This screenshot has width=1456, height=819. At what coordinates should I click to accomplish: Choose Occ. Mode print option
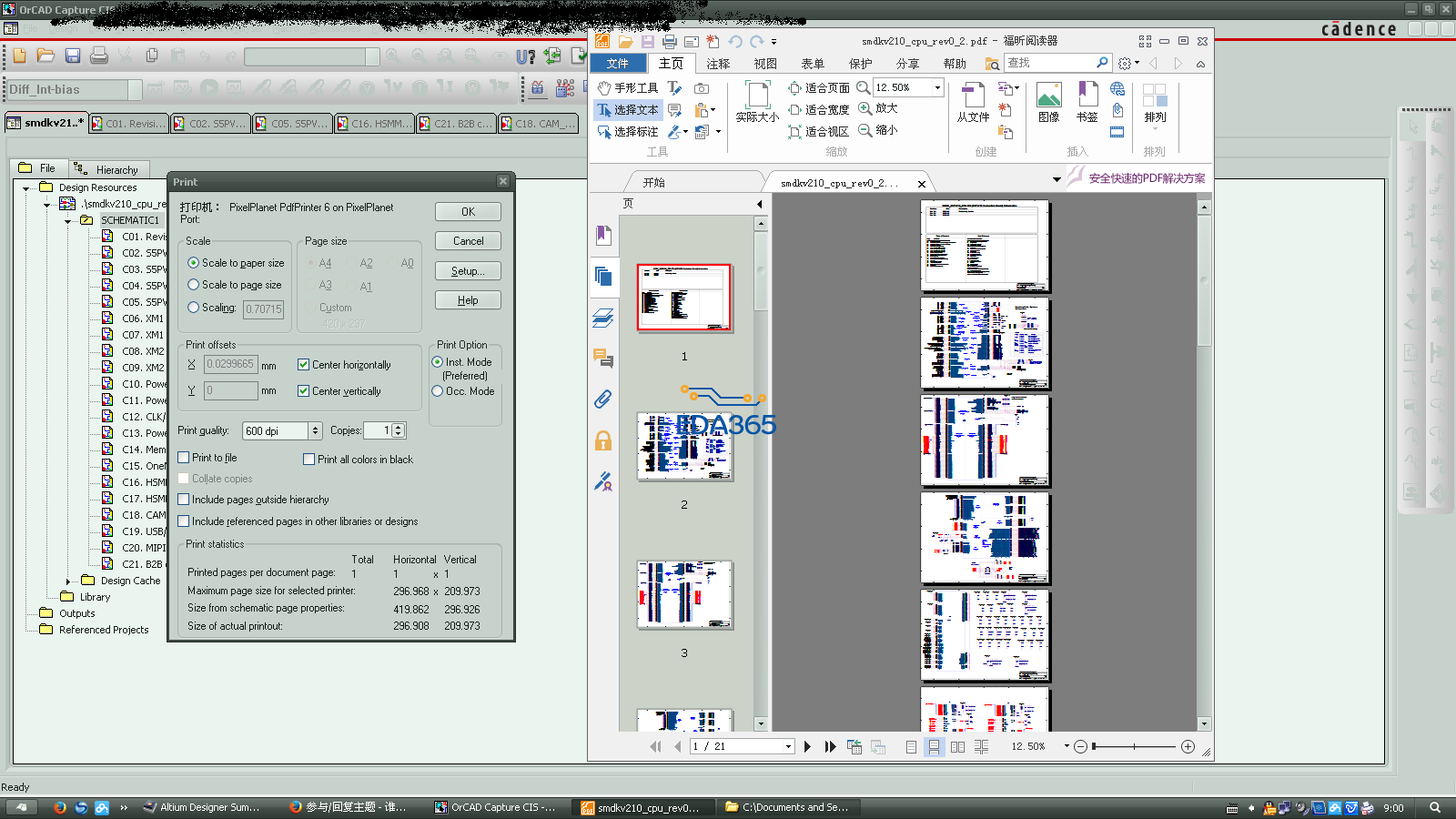pyautogui.click(x=438, y=391)
